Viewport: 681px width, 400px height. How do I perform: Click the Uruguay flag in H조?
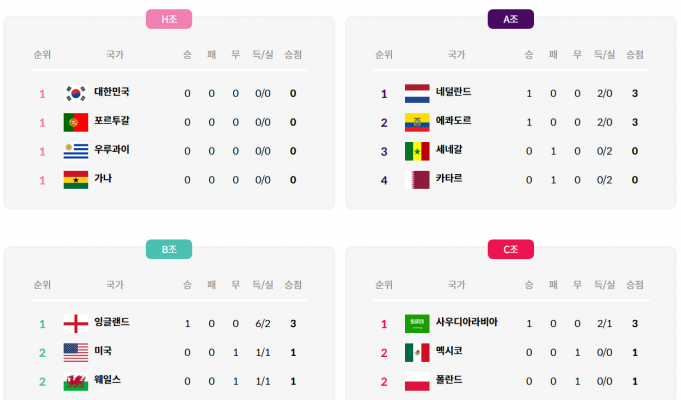click(x=75, y=152)
